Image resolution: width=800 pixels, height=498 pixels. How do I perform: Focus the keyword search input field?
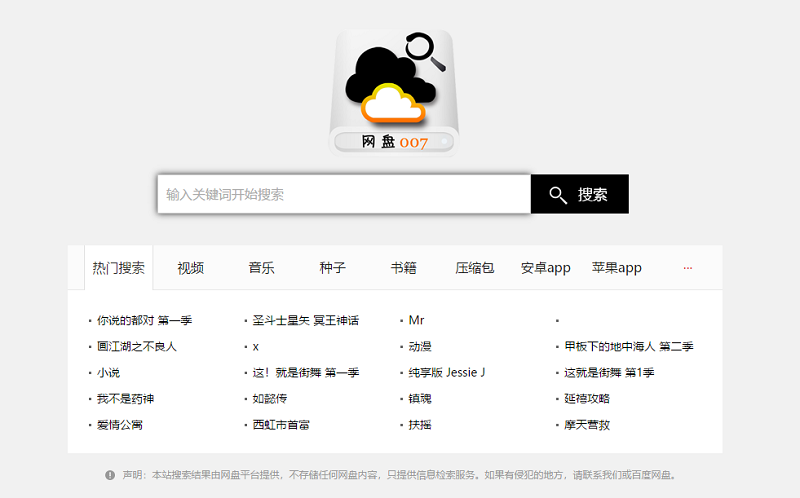click(344, 194)
